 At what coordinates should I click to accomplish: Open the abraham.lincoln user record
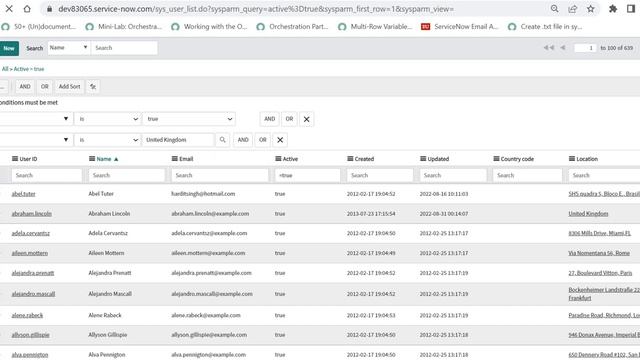coord(32,213)
